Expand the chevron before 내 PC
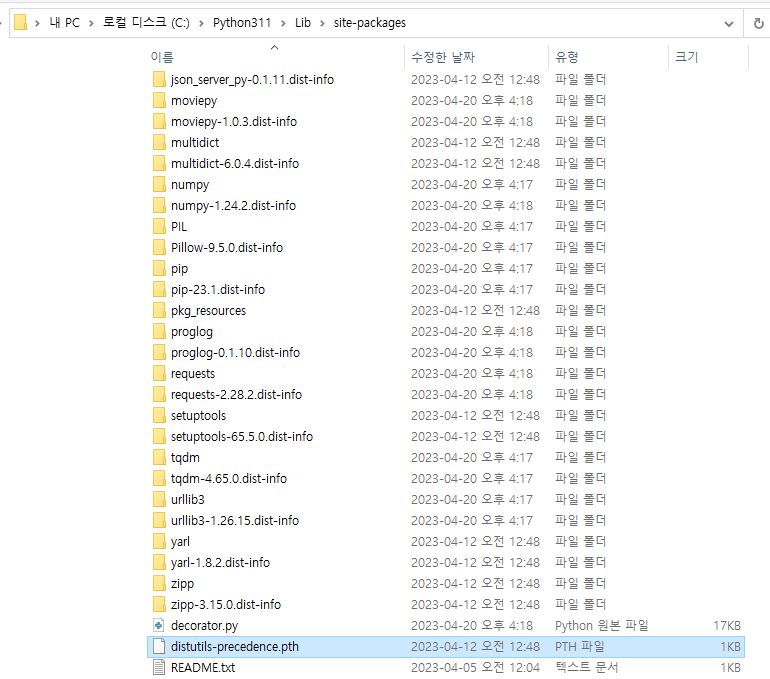 click(37, 24)
